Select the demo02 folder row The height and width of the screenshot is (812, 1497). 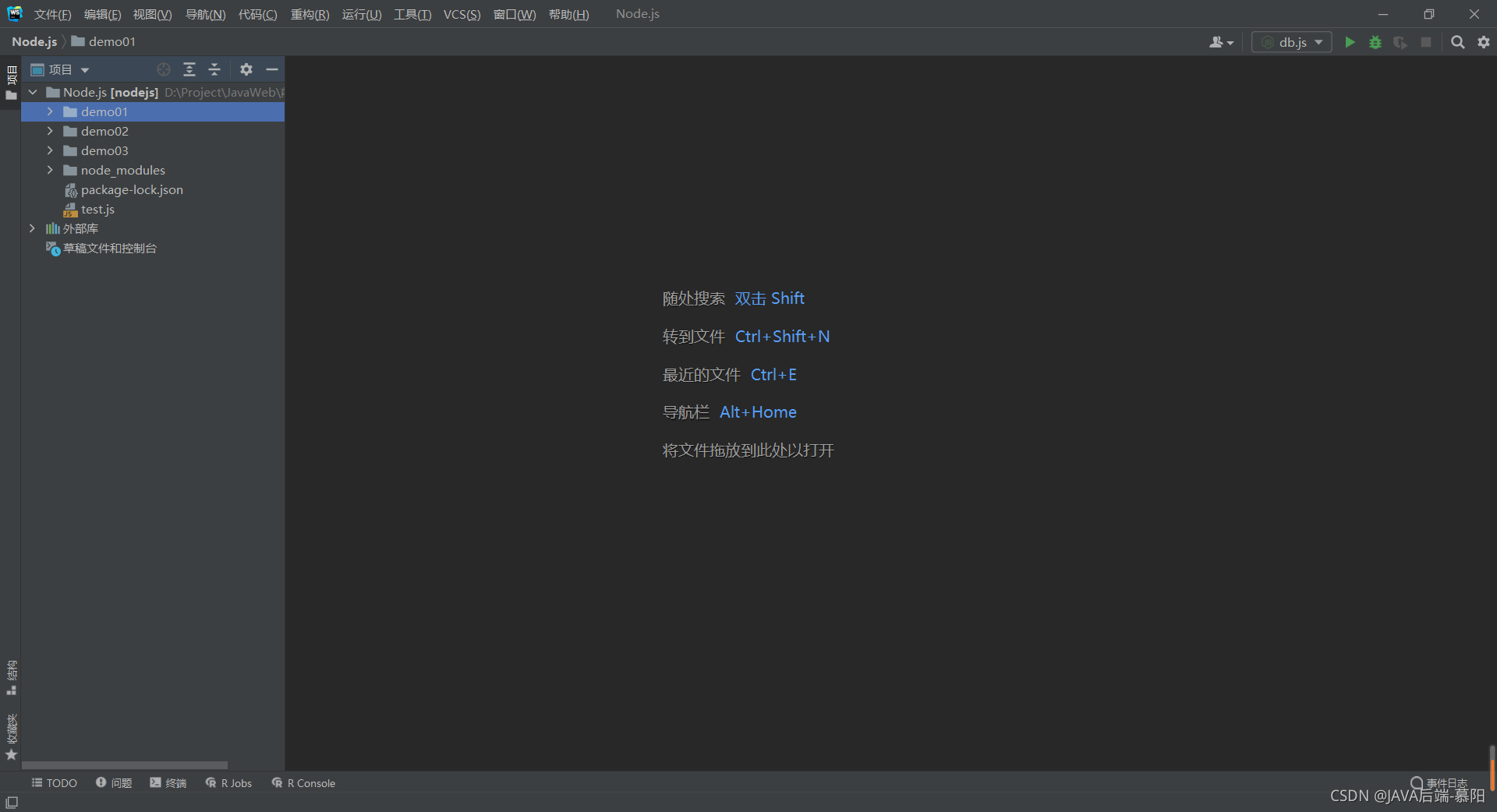coord(153,131)
